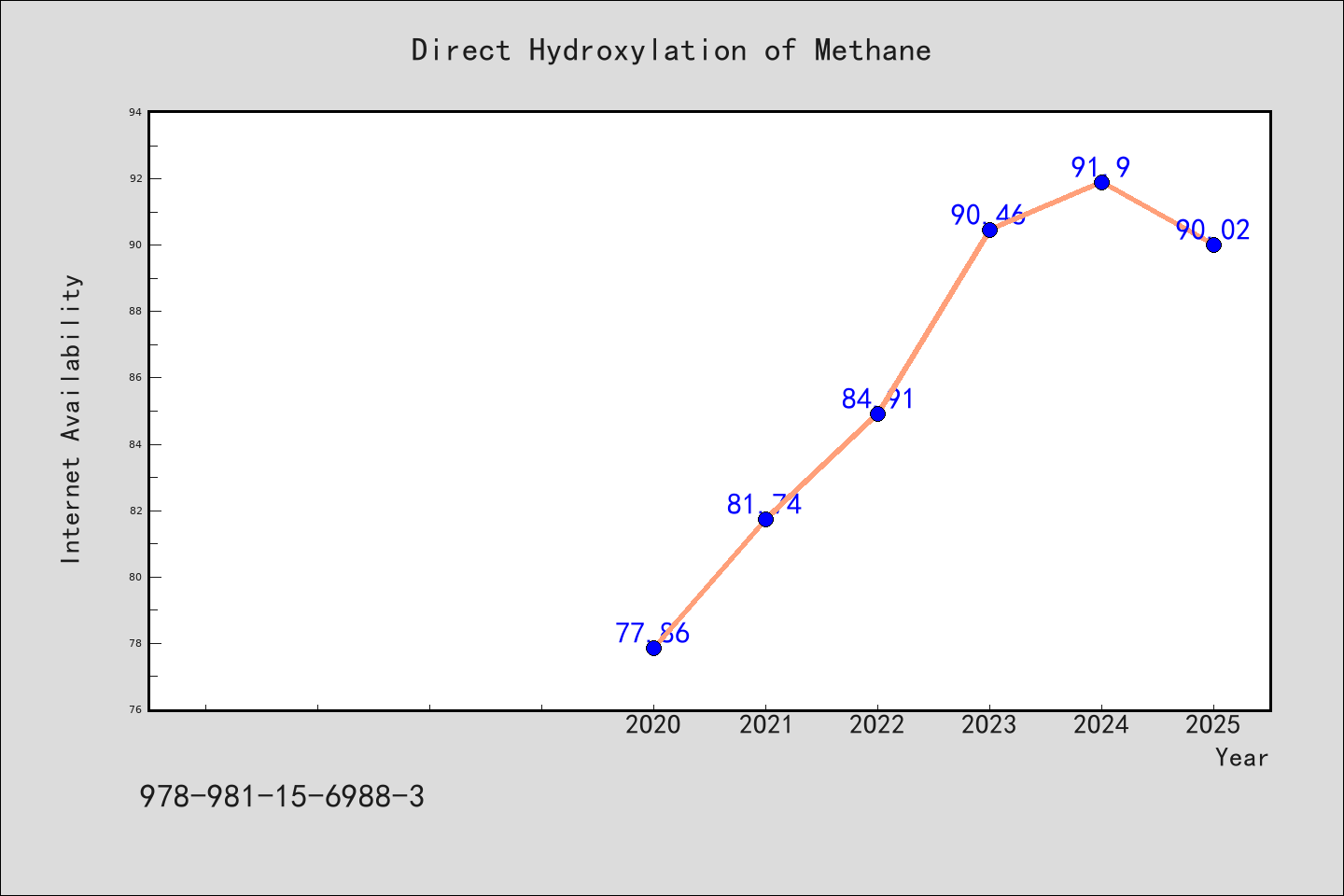Select the 2021 data point marker
The width and height of the screenshot is (1344, 896).
pos(765,519)
